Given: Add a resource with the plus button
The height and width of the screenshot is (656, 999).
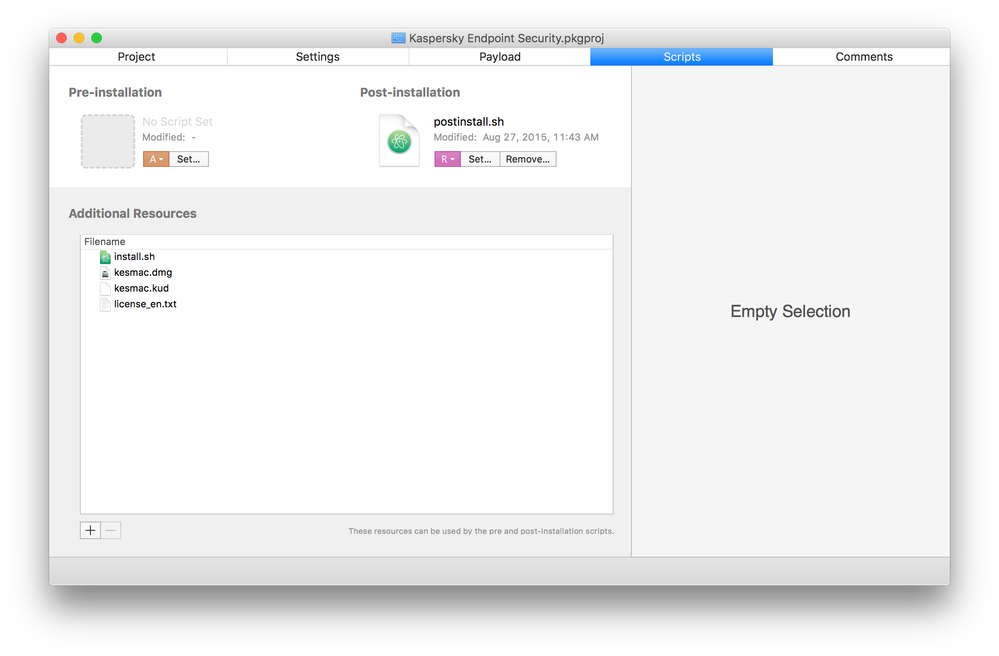Looking at the screenshot, I should click(x=90, y=531).
